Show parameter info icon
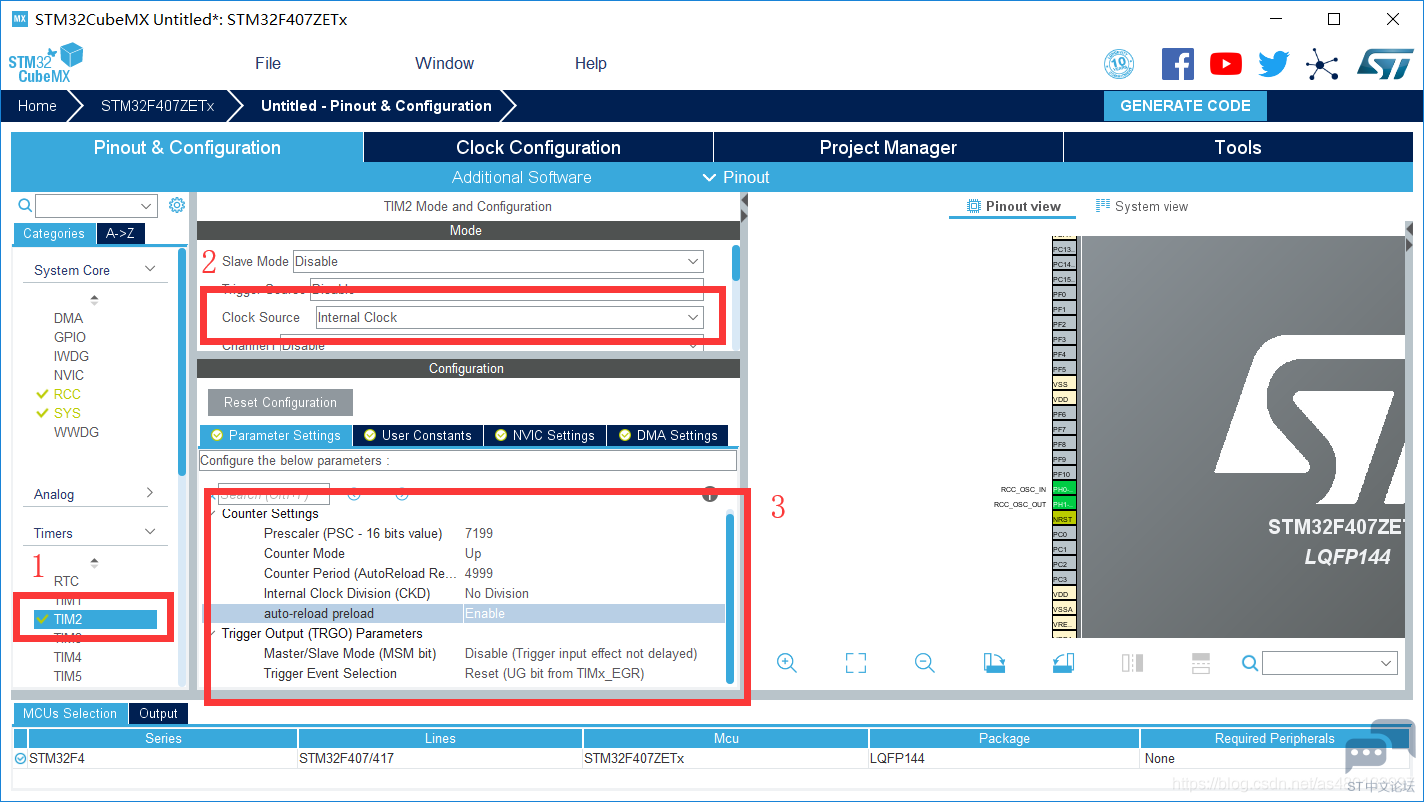This screenshot has height=802, width=1424. [x=710, y=494]
